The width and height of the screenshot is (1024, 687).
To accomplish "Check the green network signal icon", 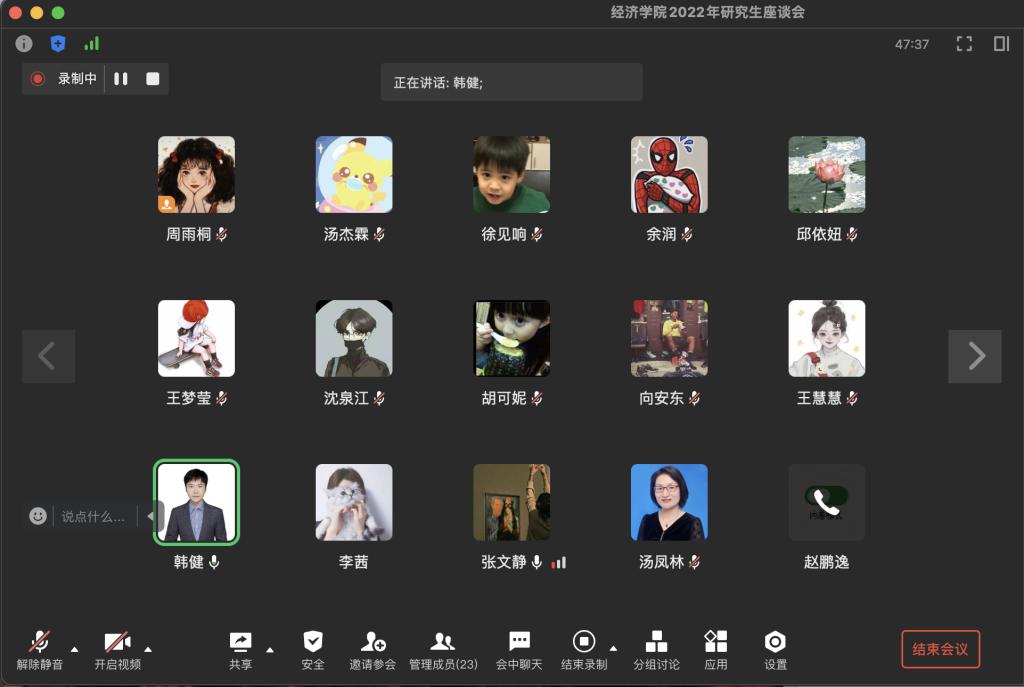I will (91, 43).
